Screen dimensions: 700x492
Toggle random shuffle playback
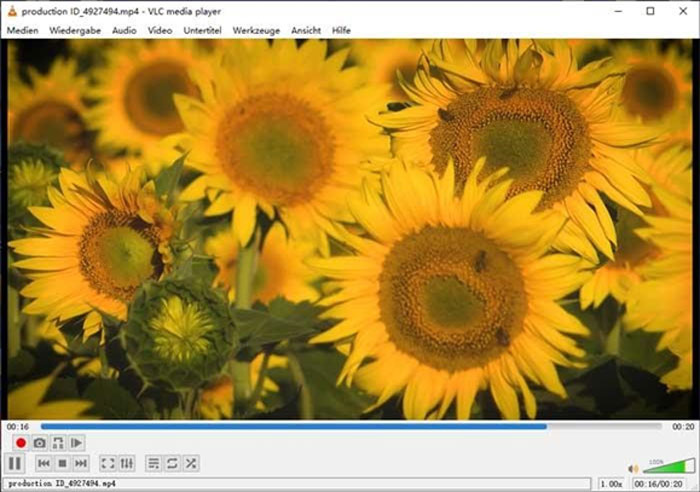[x=190, y=463]
